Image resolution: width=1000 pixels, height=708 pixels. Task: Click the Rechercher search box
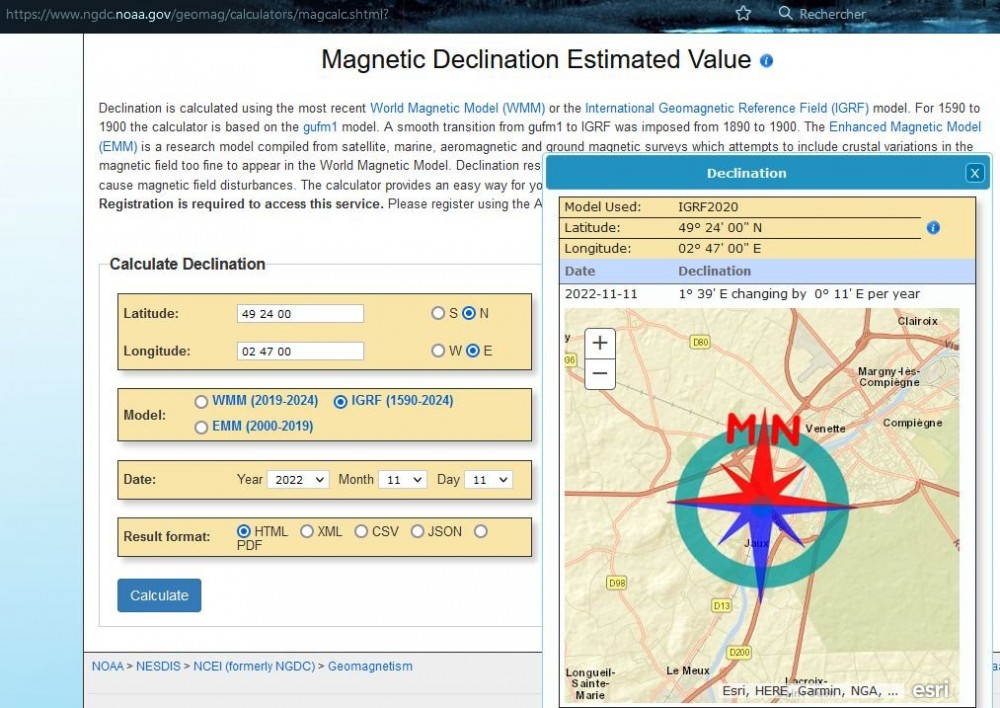832,13
